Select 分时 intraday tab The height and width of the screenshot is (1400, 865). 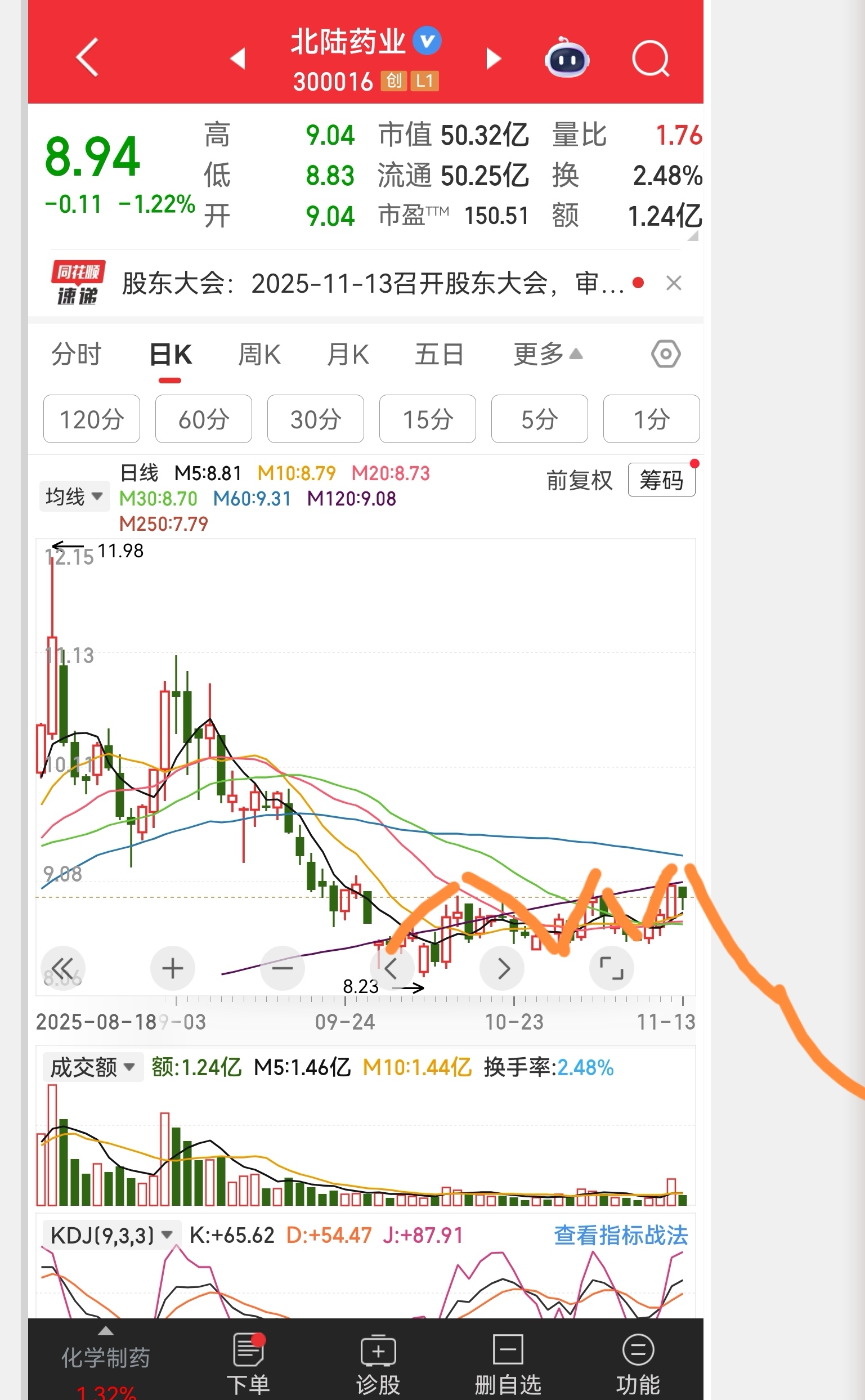tap(76, 354)
